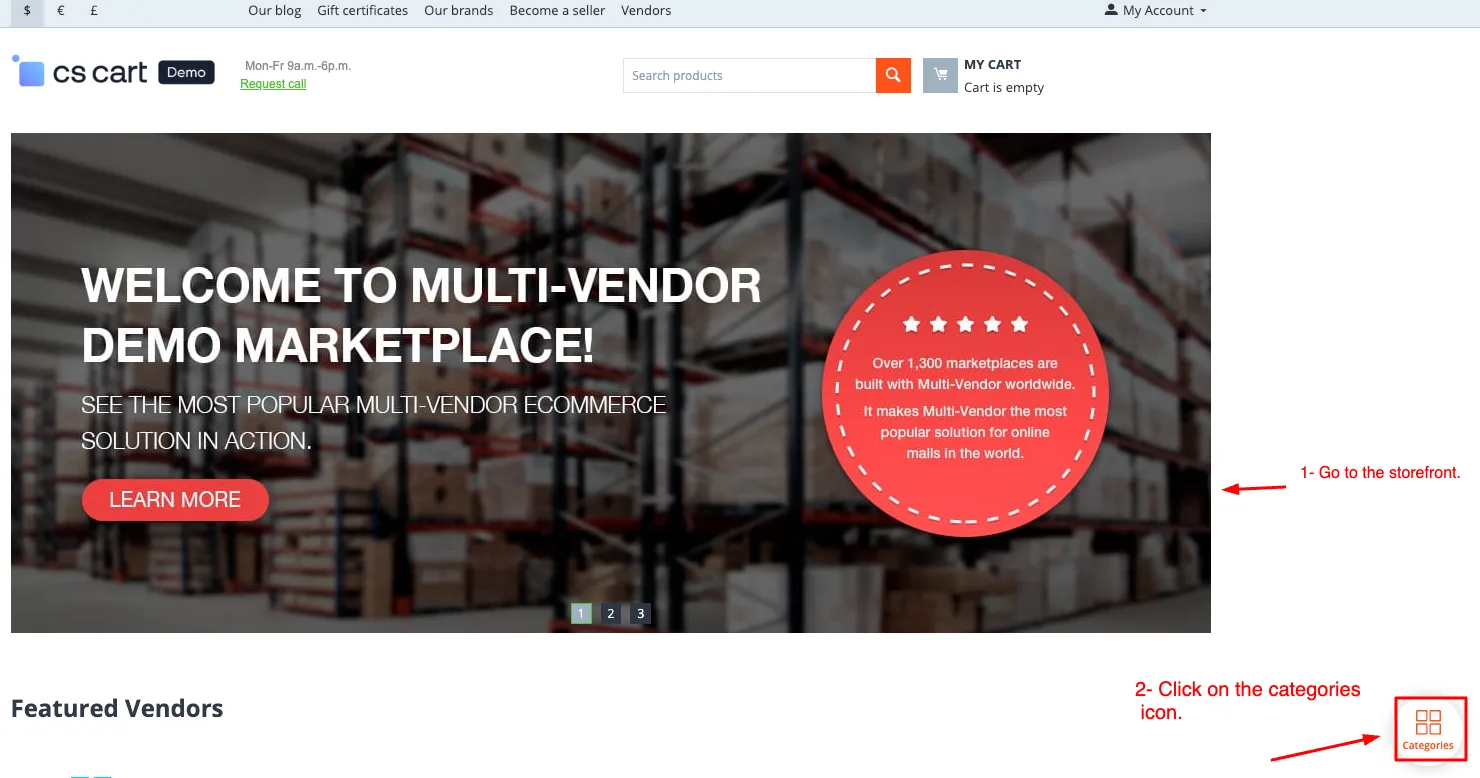Click the red star badge on banner
1480x778 pixels.
click(x=965, y=393)
